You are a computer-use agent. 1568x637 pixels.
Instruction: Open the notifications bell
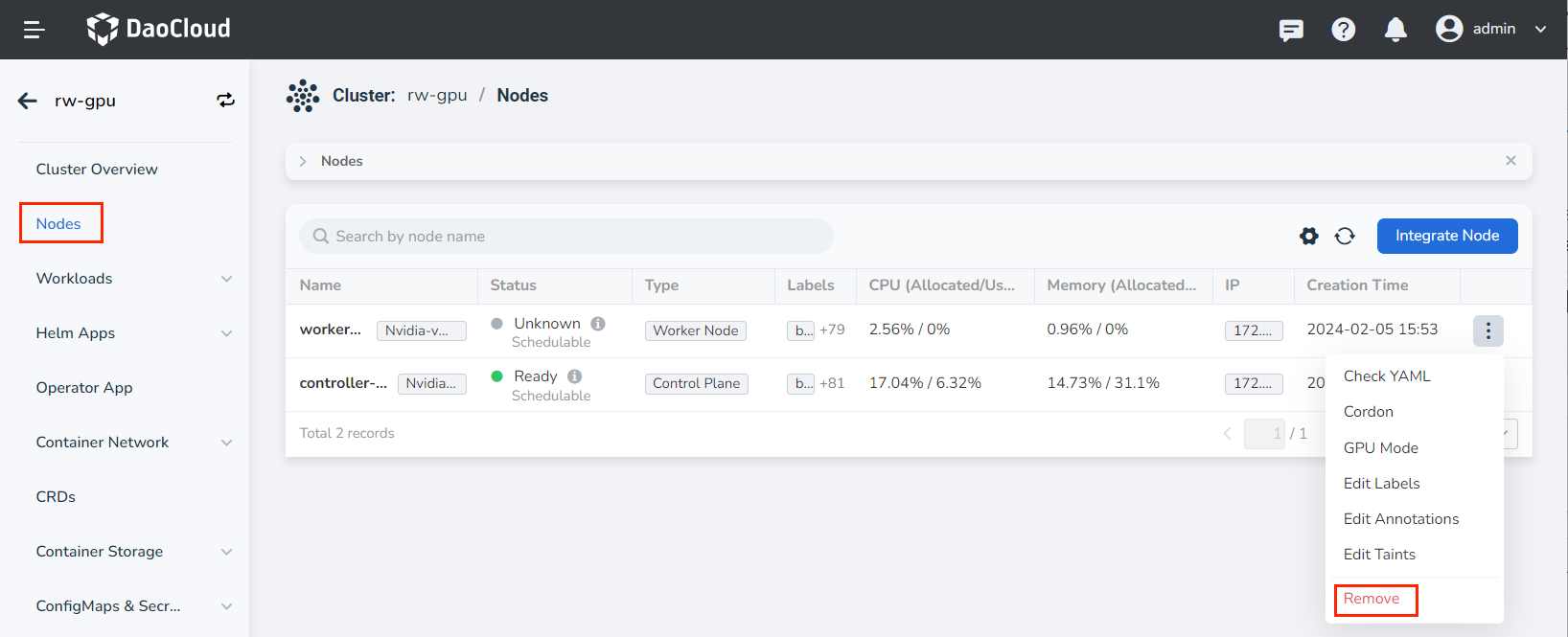point(1395,30)
